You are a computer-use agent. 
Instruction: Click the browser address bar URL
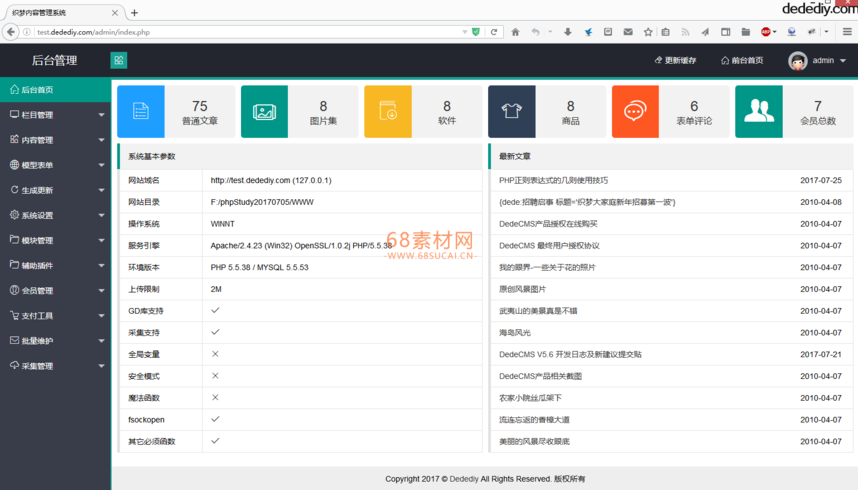coord(94,32)
